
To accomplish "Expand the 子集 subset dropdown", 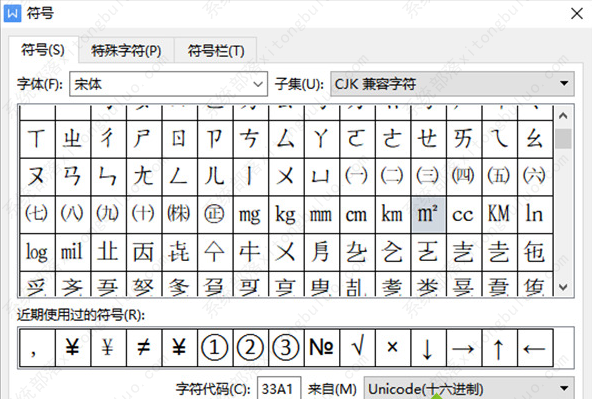I will 452,84.
